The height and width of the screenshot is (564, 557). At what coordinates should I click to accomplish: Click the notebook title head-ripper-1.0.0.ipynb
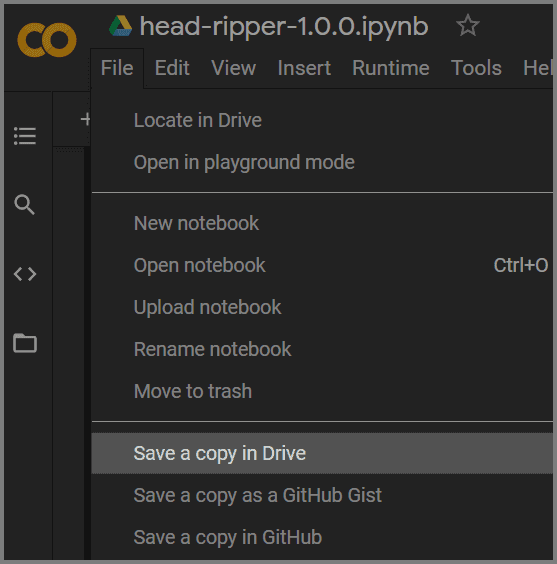click(284, 26)
